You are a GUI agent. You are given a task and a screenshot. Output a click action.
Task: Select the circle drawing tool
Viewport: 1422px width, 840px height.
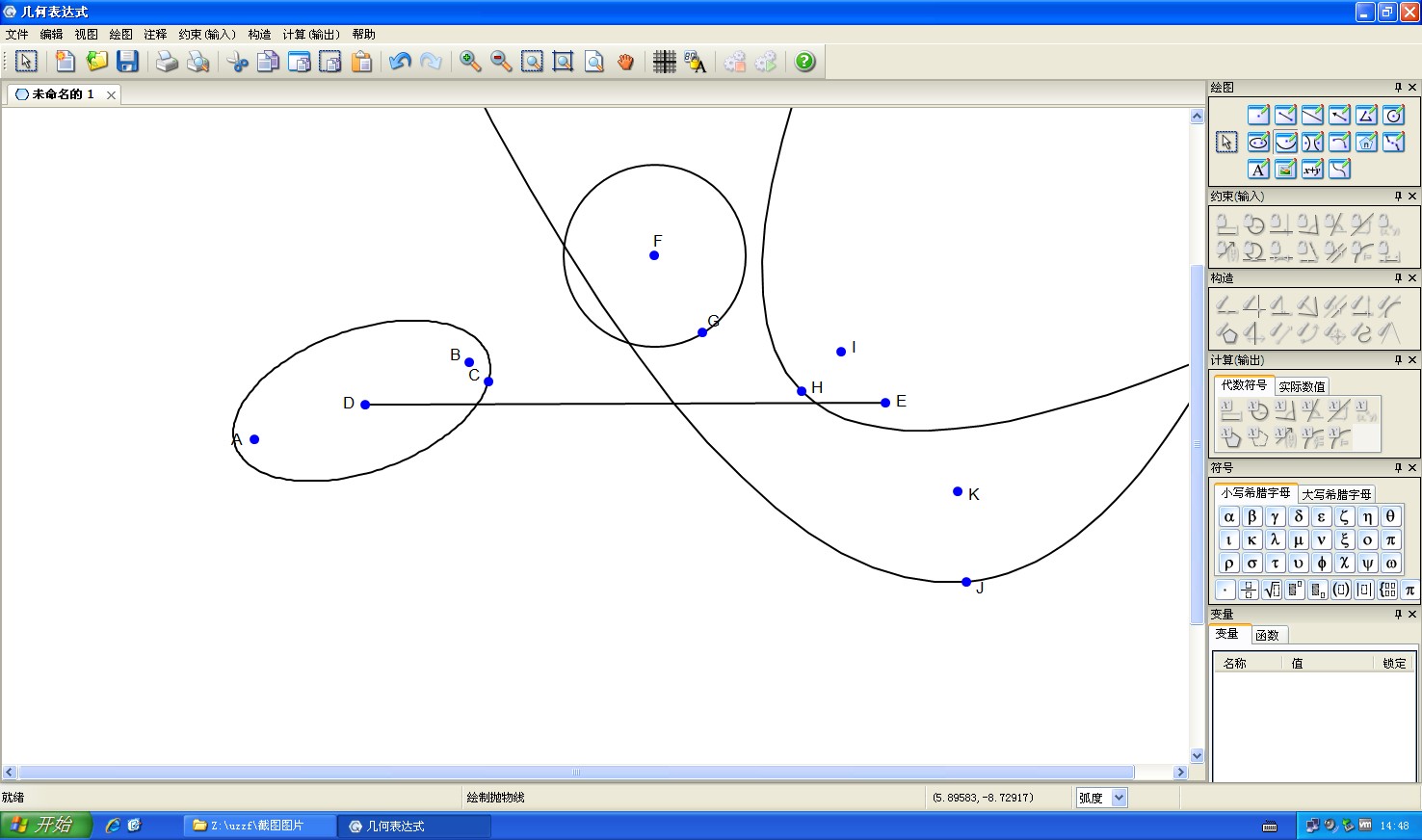coord(1393,116)
